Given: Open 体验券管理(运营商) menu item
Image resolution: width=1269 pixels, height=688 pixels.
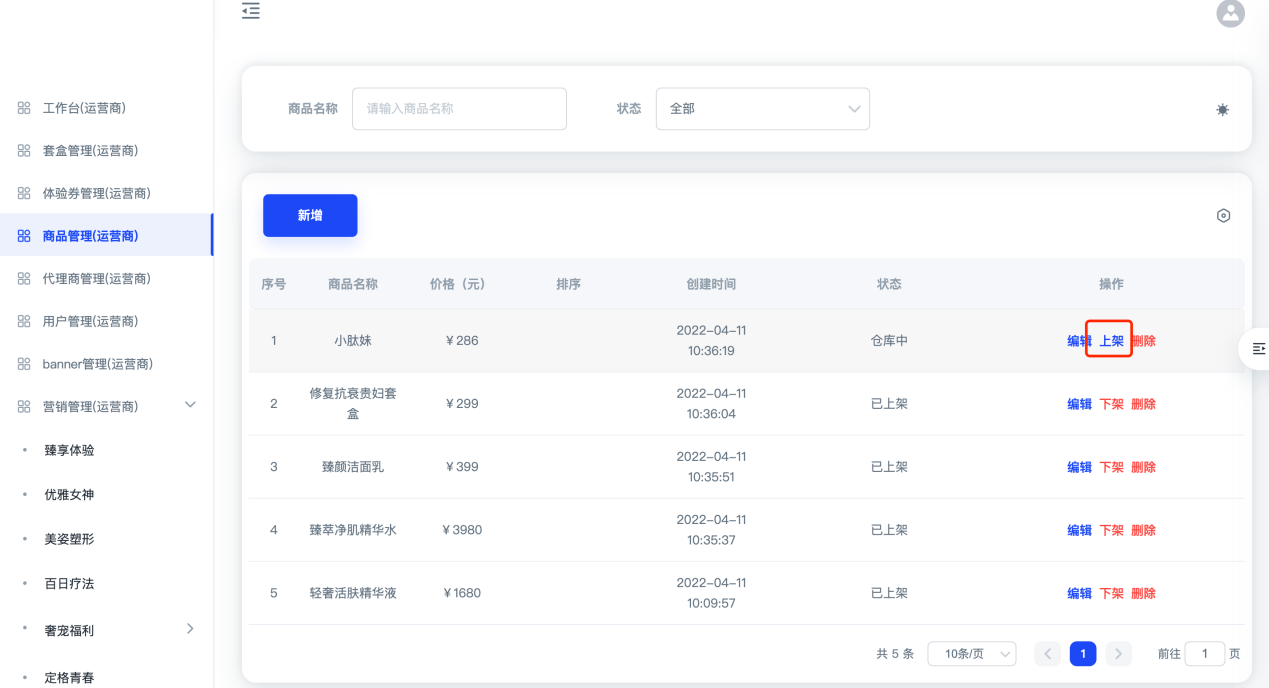Looking at the screenshot, I should click(96, 193).
